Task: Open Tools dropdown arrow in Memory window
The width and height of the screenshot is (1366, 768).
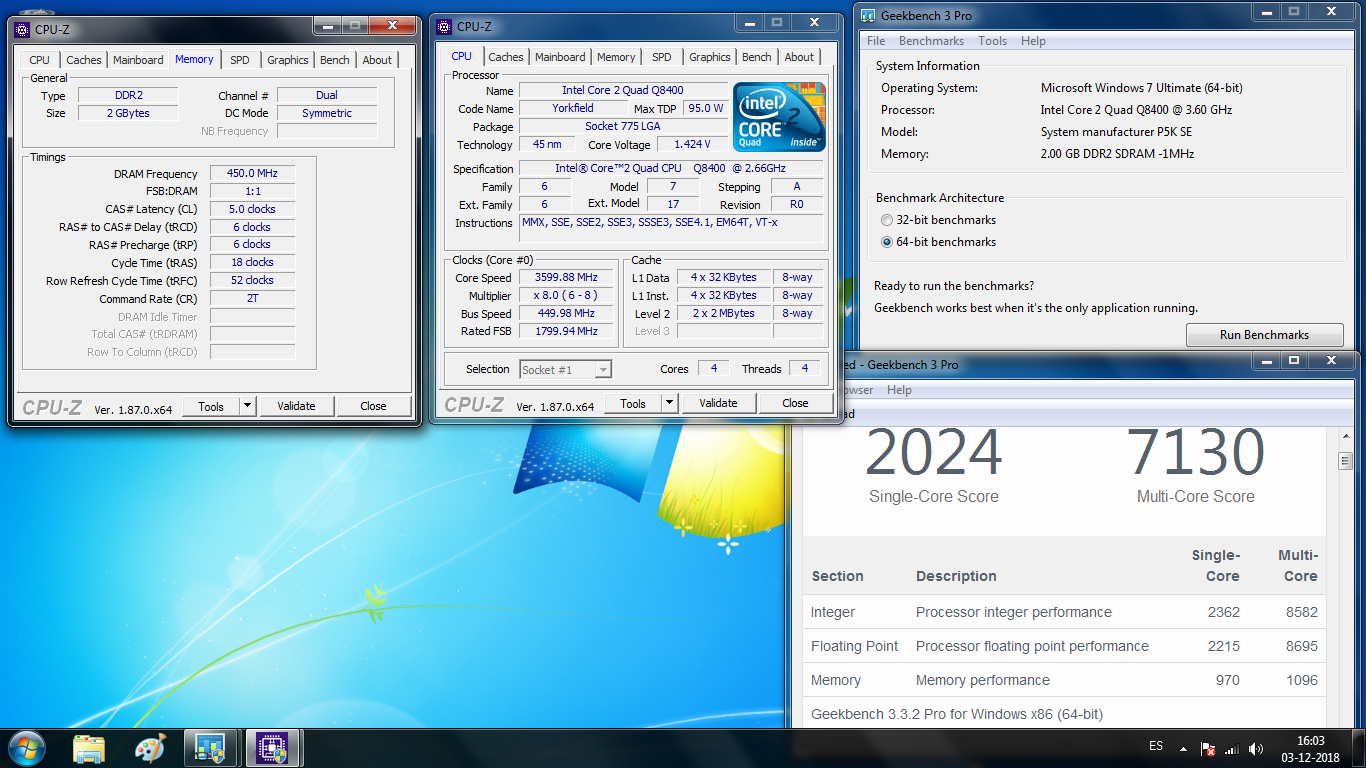Action: click(x=247, y=406)
